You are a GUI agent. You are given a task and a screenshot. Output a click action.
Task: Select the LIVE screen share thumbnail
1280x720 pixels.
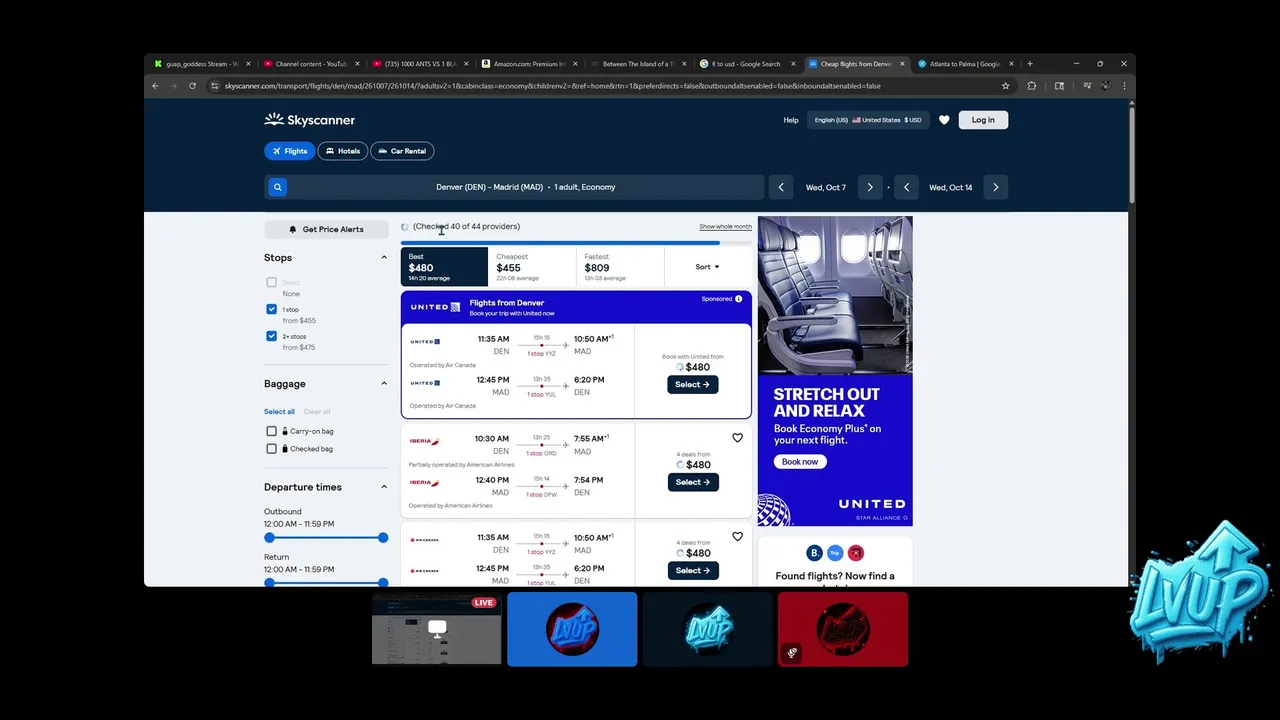[x=437, y=629]
